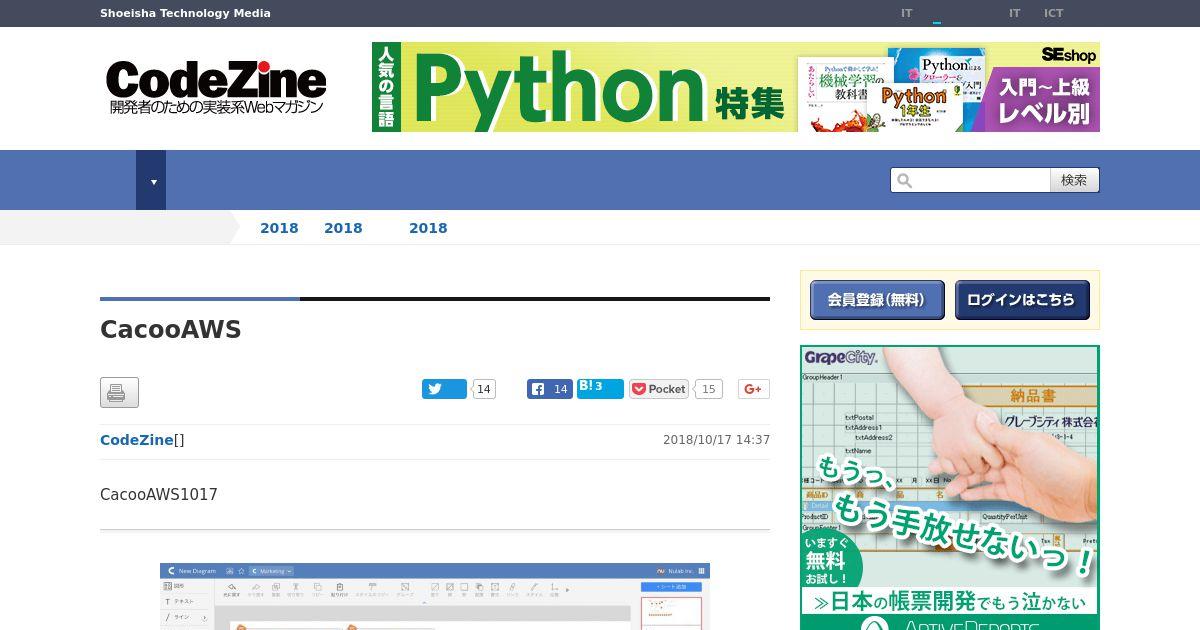
Task: Click the magnifier icon in search box
Action: tap(904, 180)
